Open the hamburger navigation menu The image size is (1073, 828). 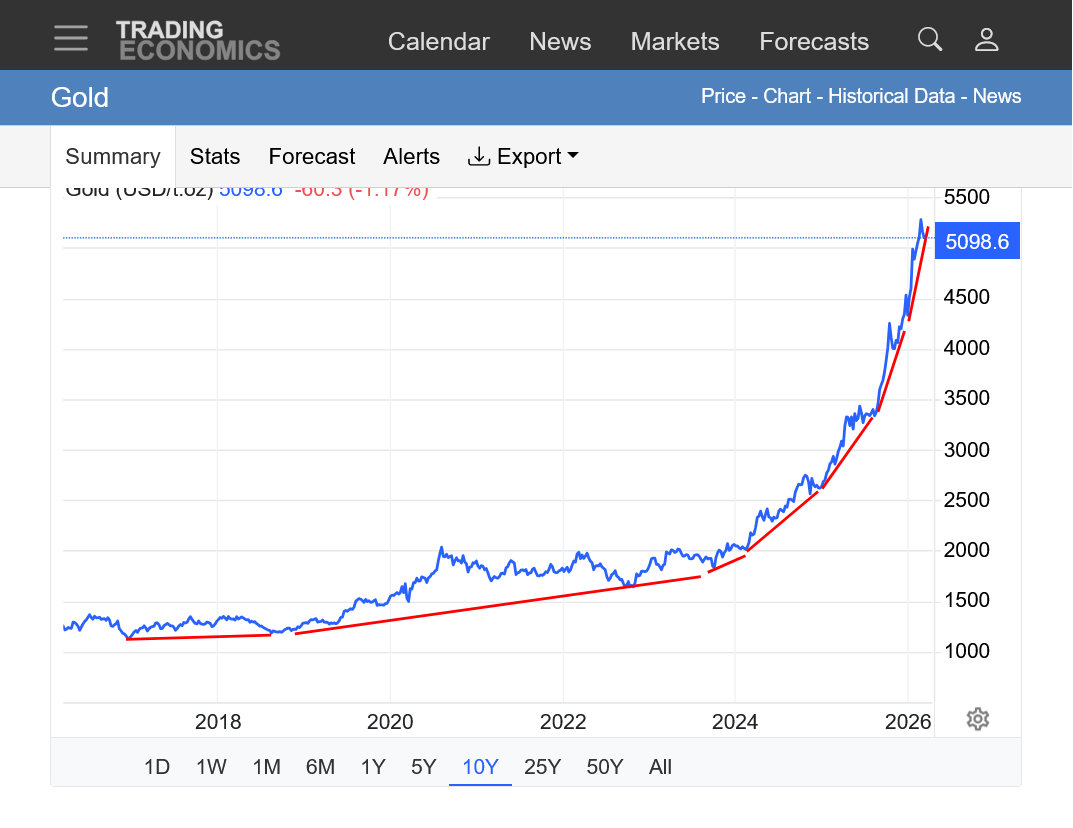71,39
